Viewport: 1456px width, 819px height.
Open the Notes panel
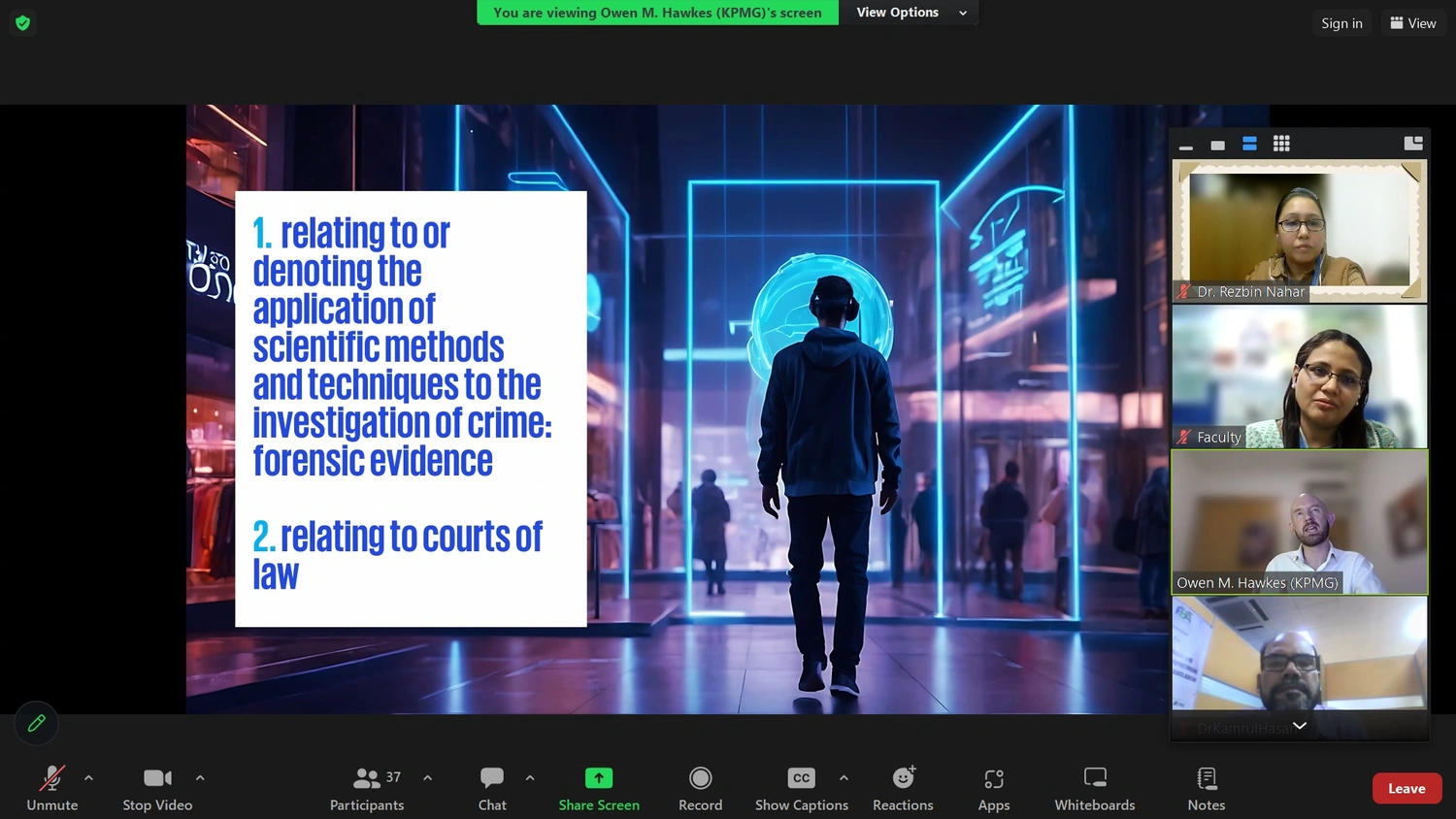click(x=1206, y=788)
